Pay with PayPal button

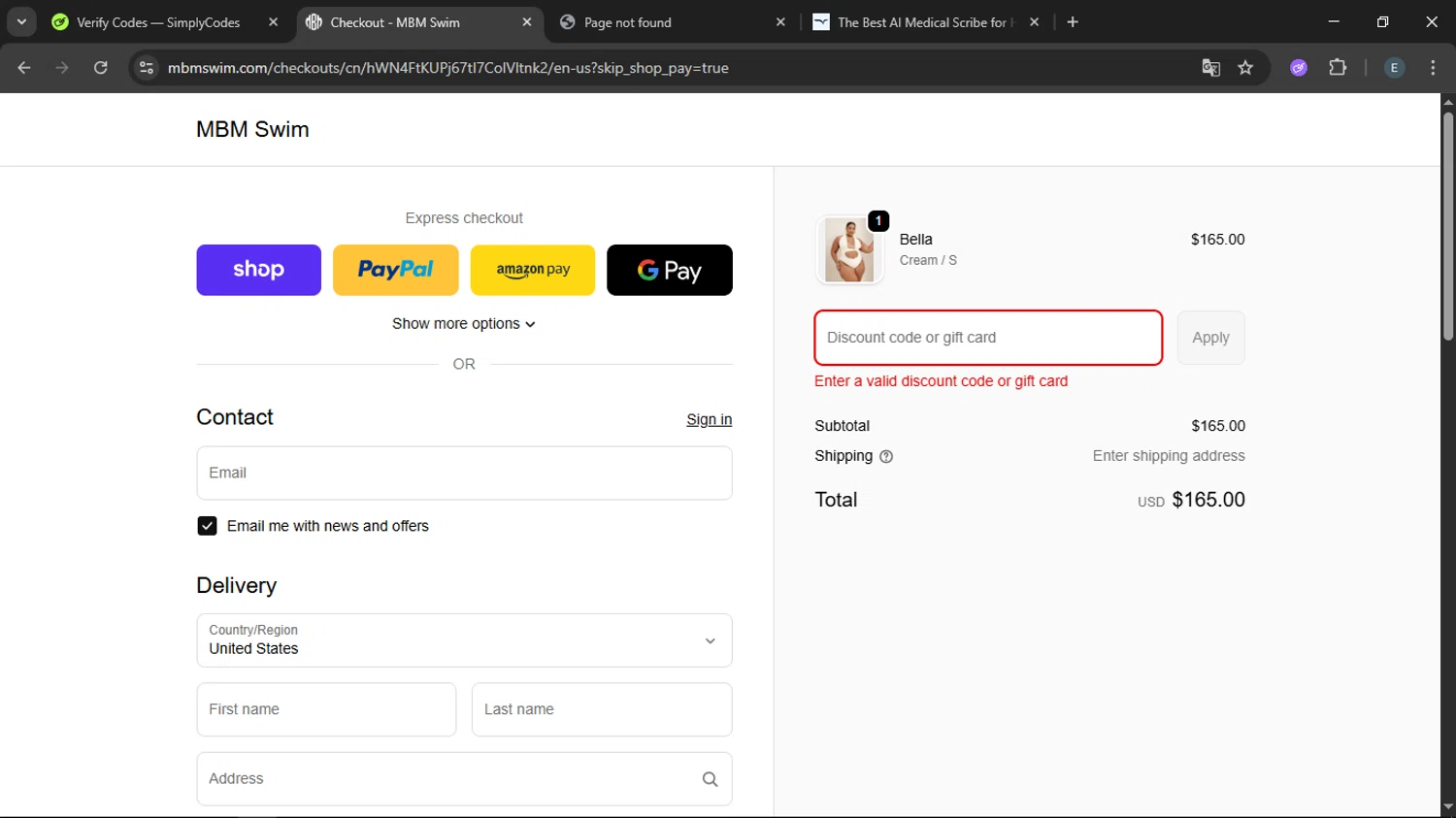click(396, 270)
